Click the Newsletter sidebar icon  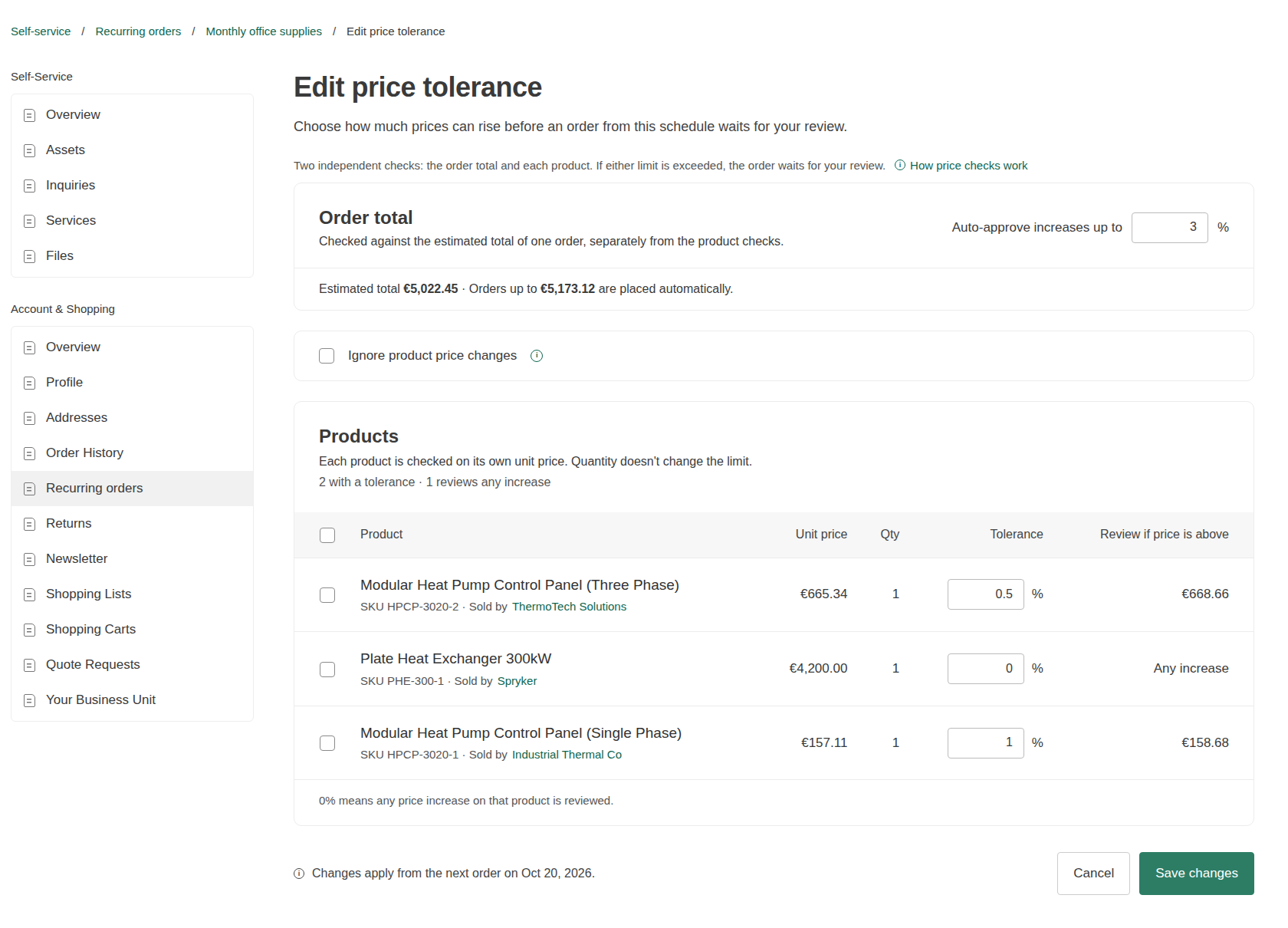pos(30,559)
